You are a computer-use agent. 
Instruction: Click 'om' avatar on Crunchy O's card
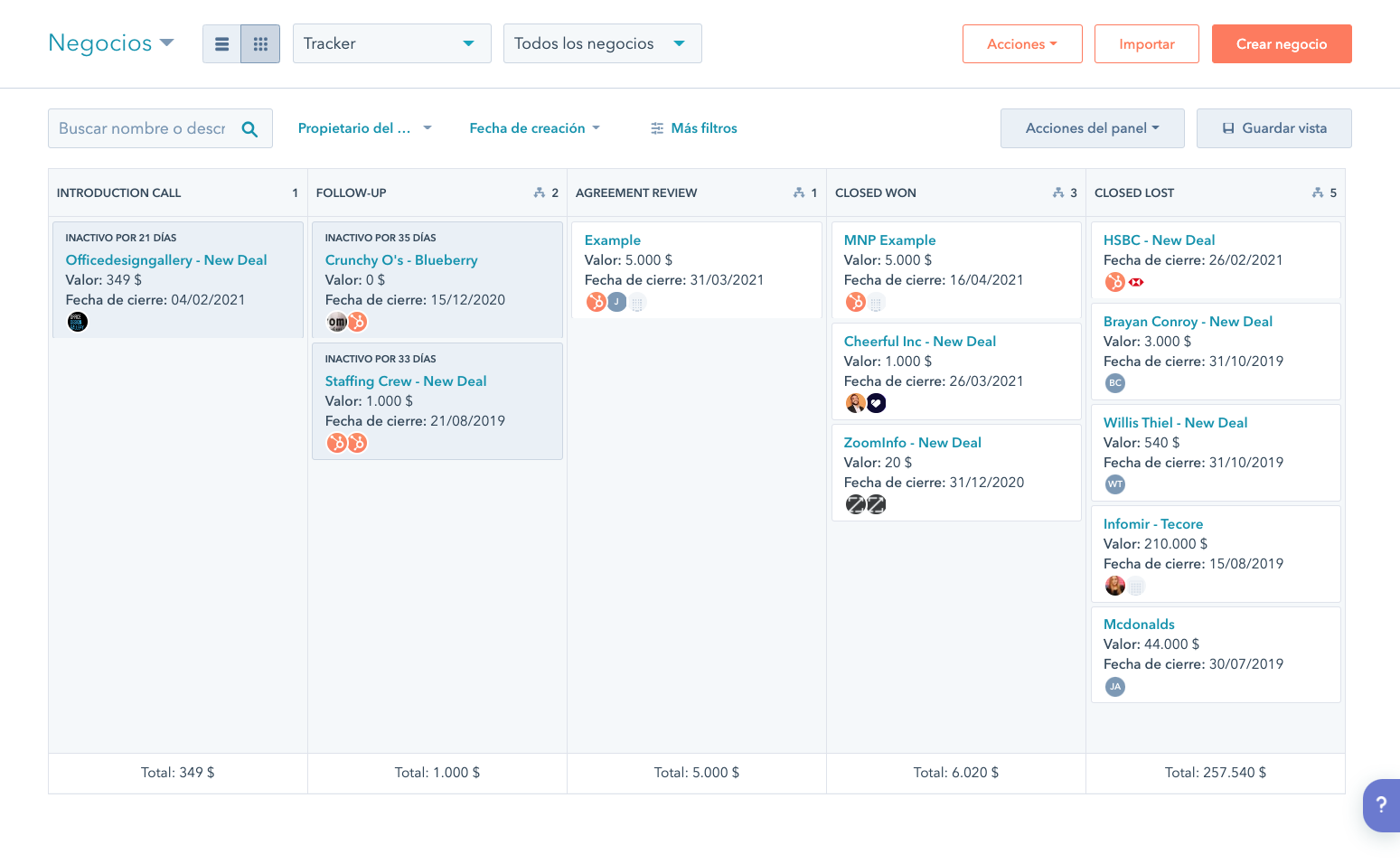pos(336,322)
